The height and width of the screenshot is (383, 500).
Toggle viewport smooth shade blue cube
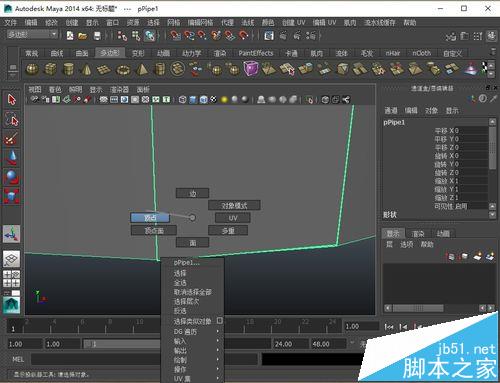193,99
